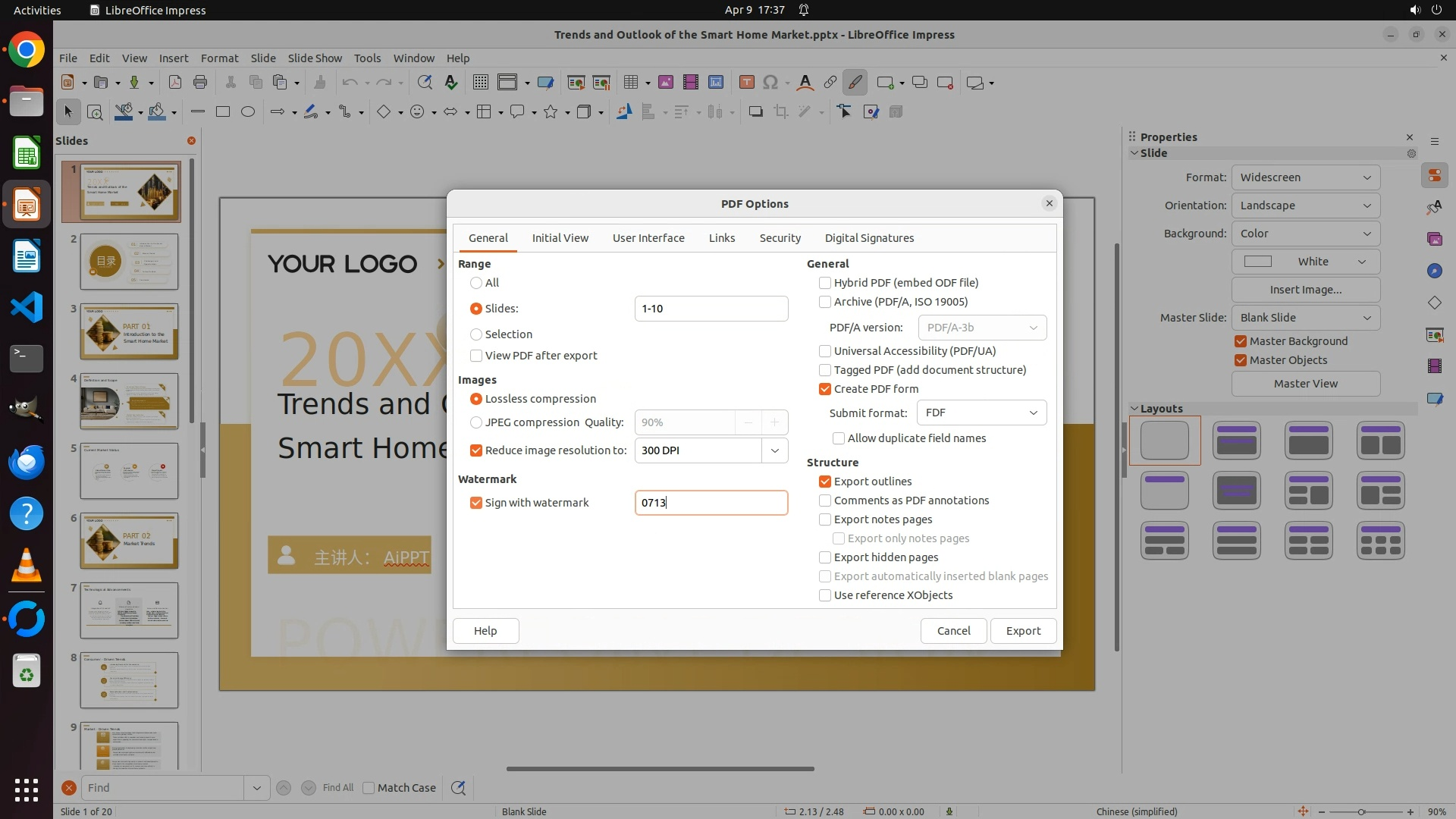This screenshot has width=1456, height=819.
Task: Toggle the Crop Image tool
Action: point(781,112)
